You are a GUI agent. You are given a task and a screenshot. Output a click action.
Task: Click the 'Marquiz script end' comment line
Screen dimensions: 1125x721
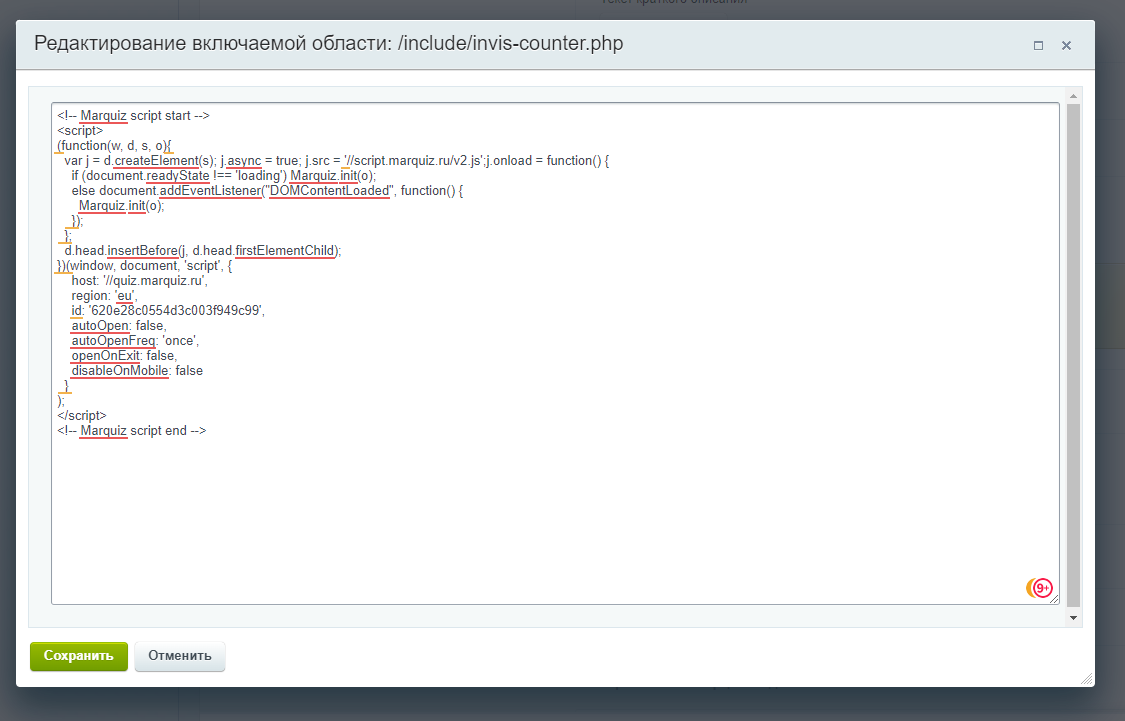pyautogui.click(x=132, y=430)
